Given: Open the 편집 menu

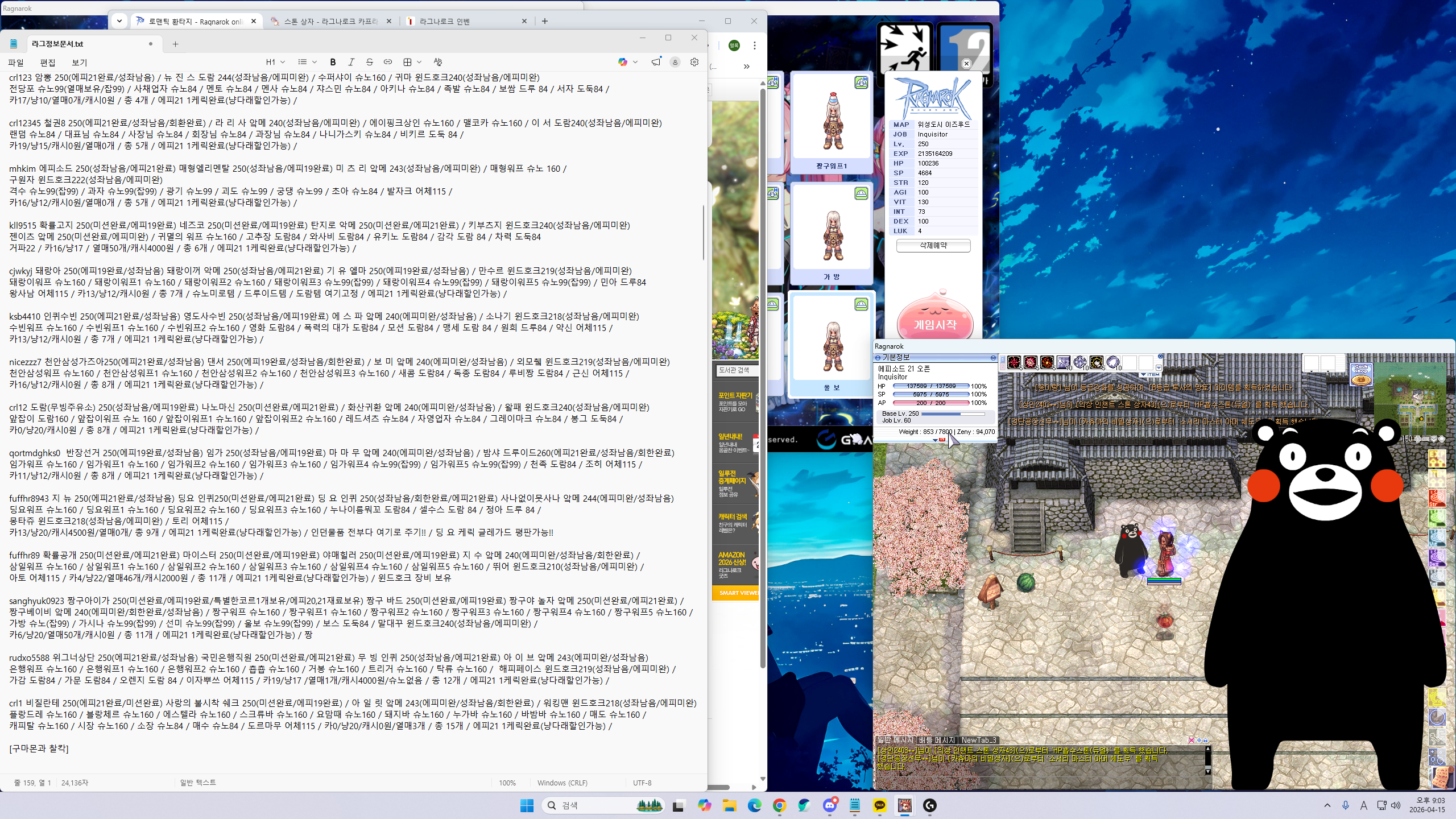Looking at the screenshot, I should (x=48, y=63).
